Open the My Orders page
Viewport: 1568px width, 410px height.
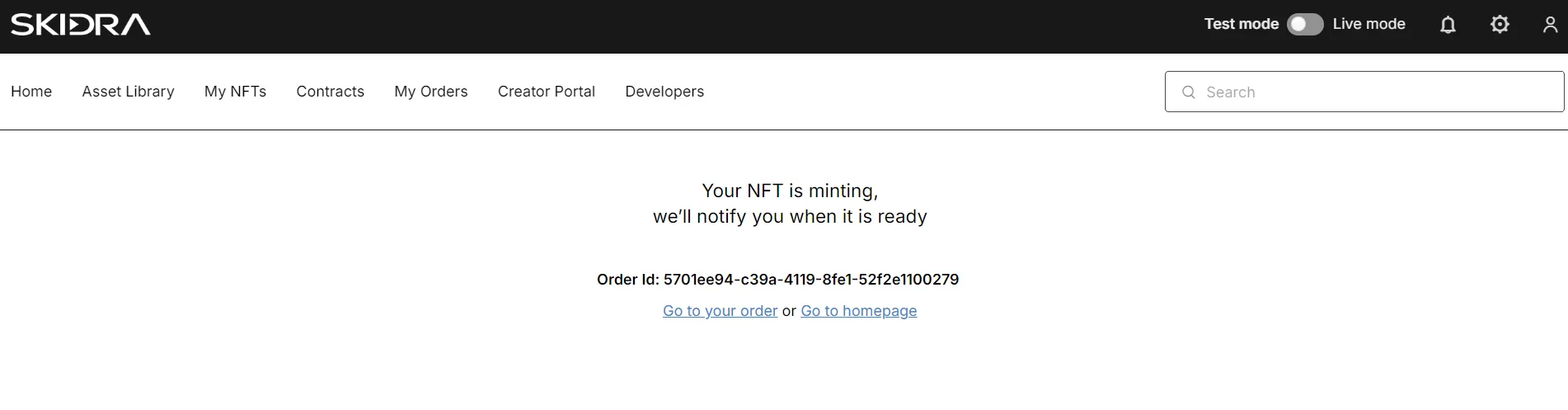click(430, 92)
